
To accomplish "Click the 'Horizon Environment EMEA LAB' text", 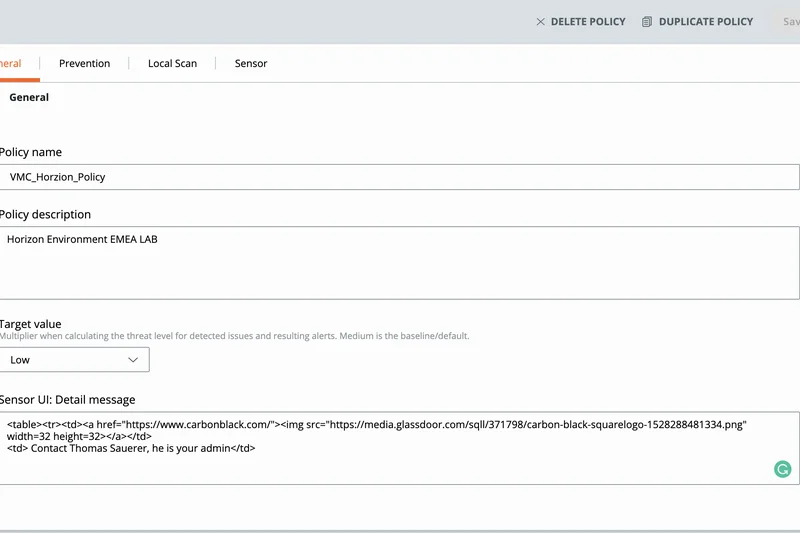I will (x=82, y=239).
